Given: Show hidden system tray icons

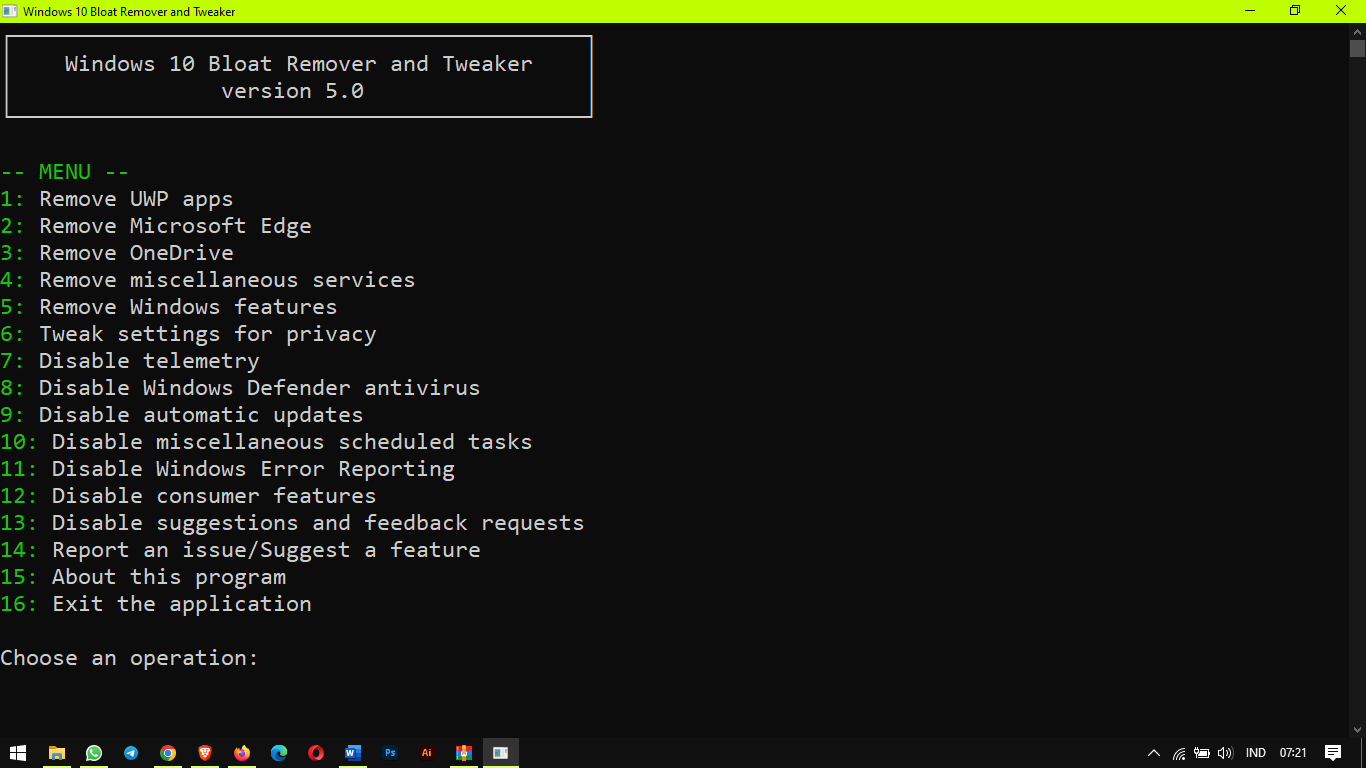Looking at the screenshot, I should [1154, 753].
